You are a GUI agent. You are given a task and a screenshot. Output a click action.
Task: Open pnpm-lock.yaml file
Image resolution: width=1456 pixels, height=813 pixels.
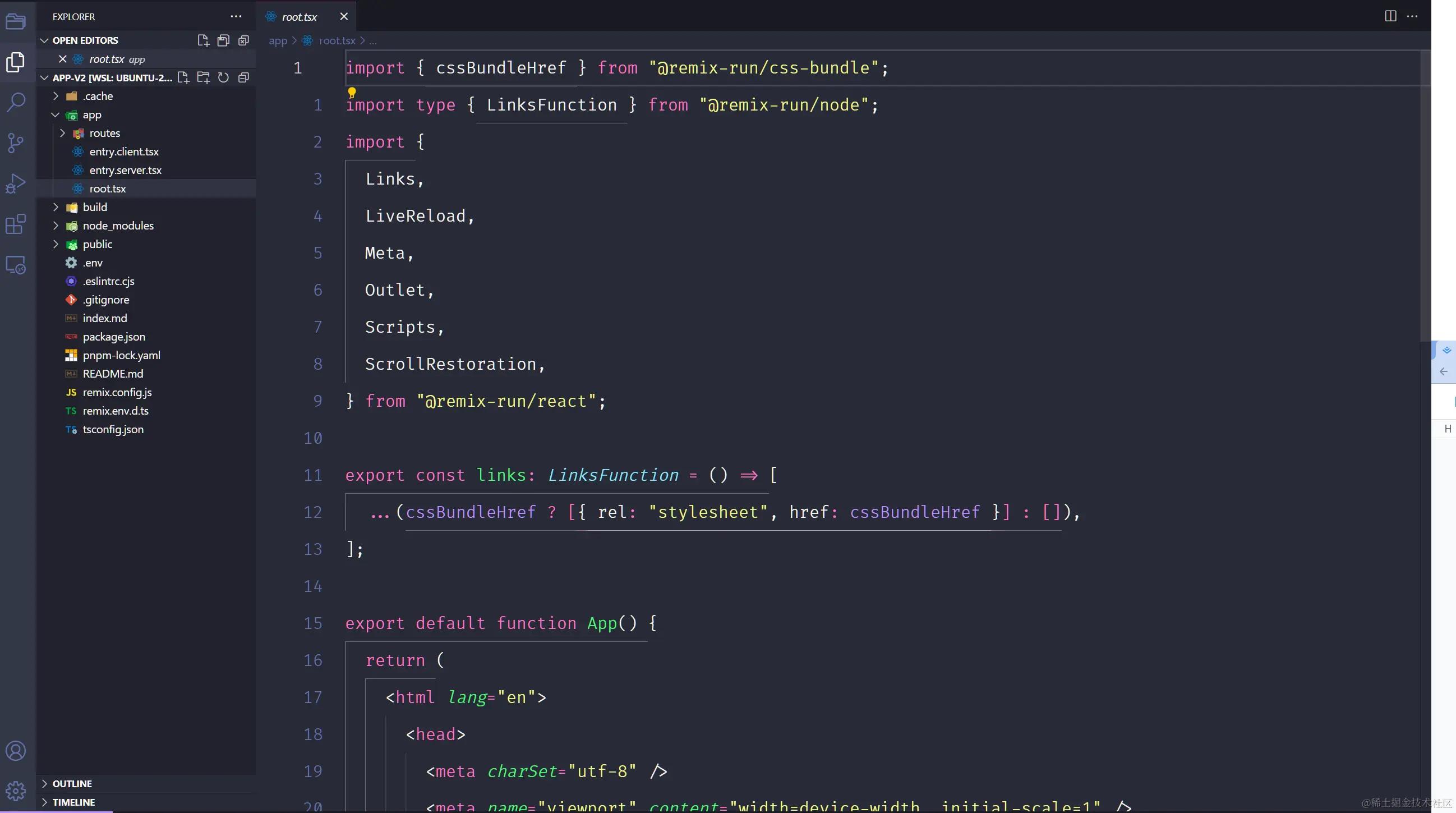click(146, 355)
